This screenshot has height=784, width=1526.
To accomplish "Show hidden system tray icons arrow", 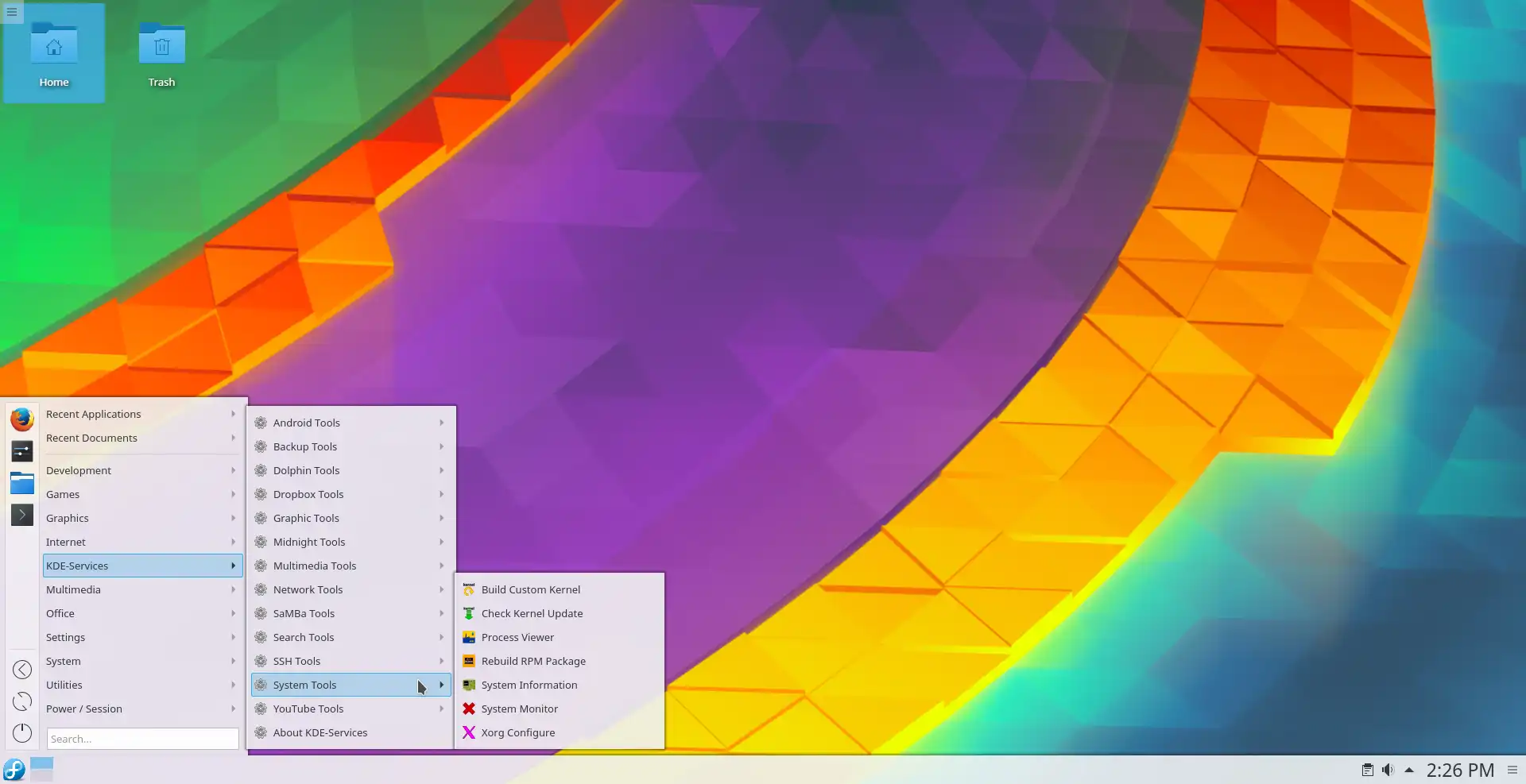I will tap(1409, 770).
